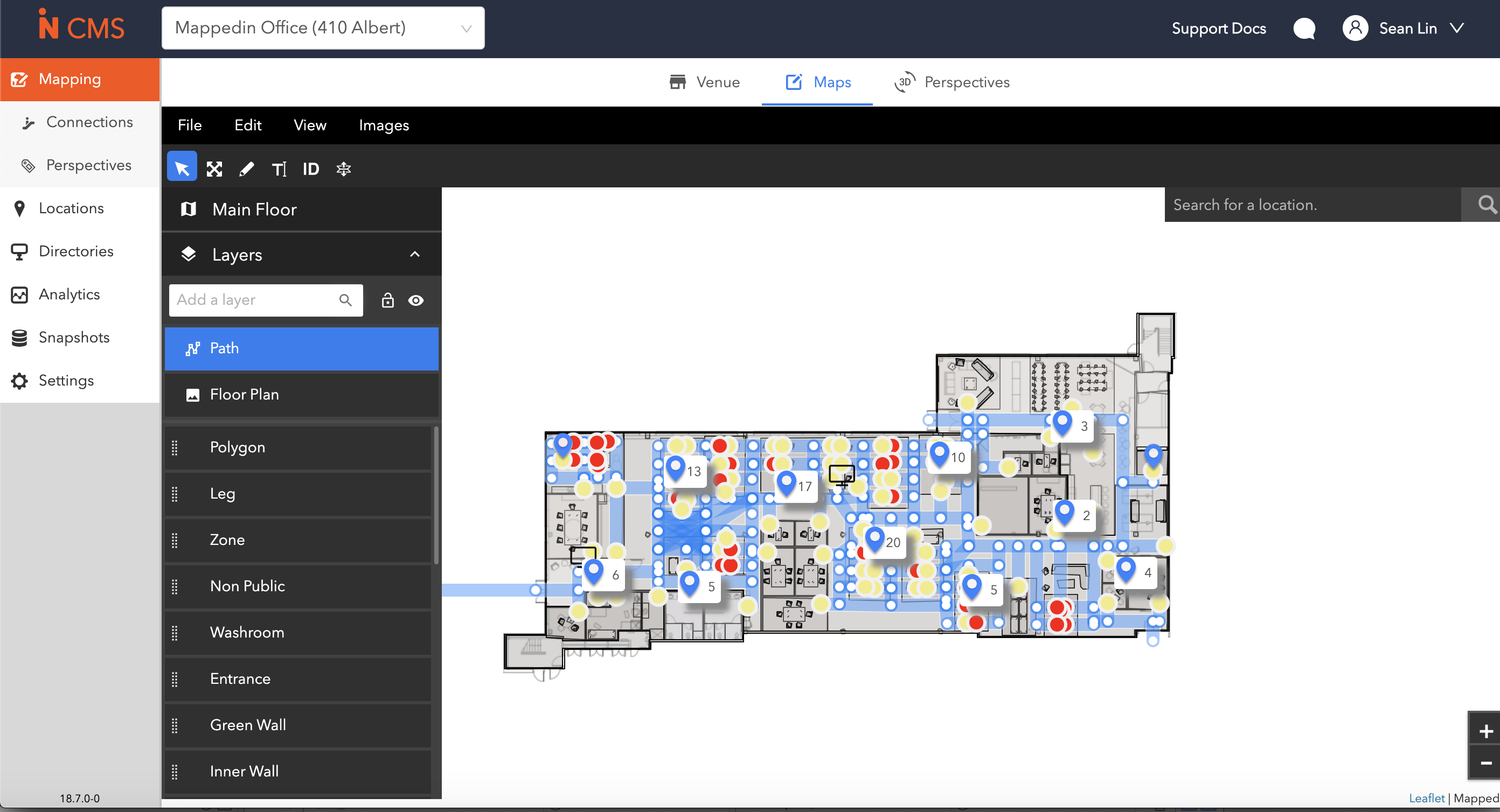Open the Leaflet attribution link
The width and height of the screenshot is (1500, 812).
(x=1427, y=798)
